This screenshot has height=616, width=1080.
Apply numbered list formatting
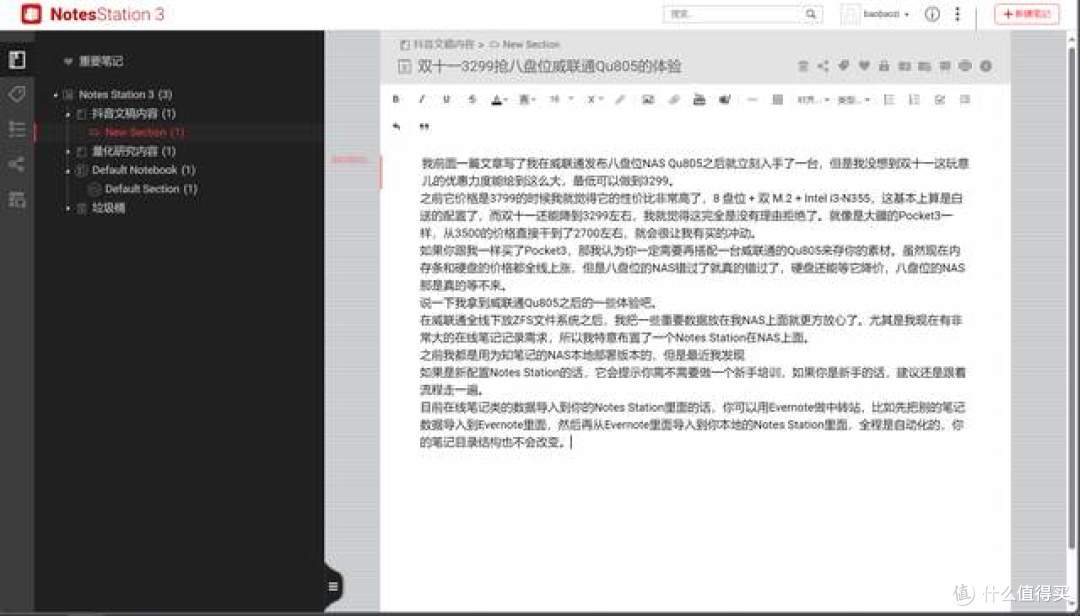[x=914, y=99]
